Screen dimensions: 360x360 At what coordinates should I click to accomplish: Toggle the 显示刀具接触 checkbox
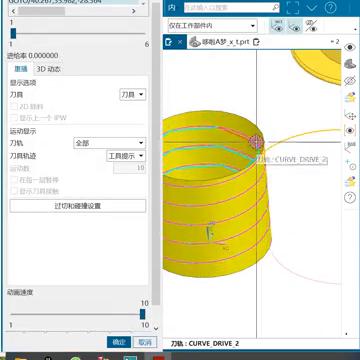pos(13,191)
